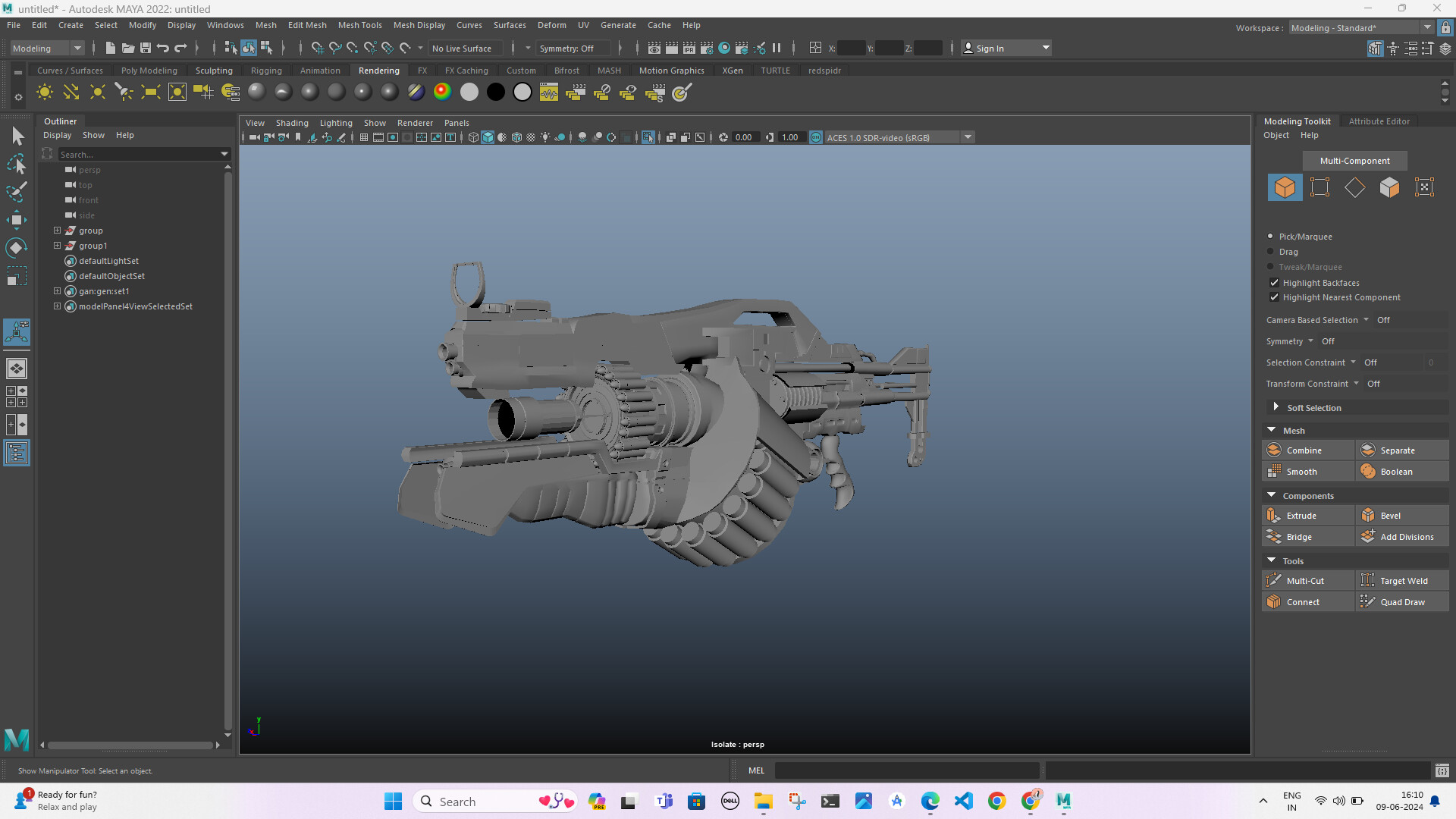Expand the group node in Outliner
1456x819 pixels.
point(57,231)
